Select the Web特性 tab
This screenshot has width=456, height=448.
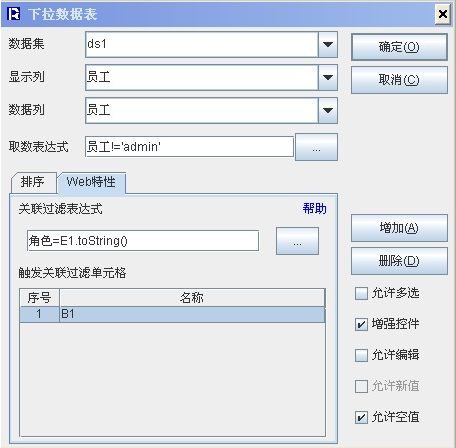(x=91, y=182)
